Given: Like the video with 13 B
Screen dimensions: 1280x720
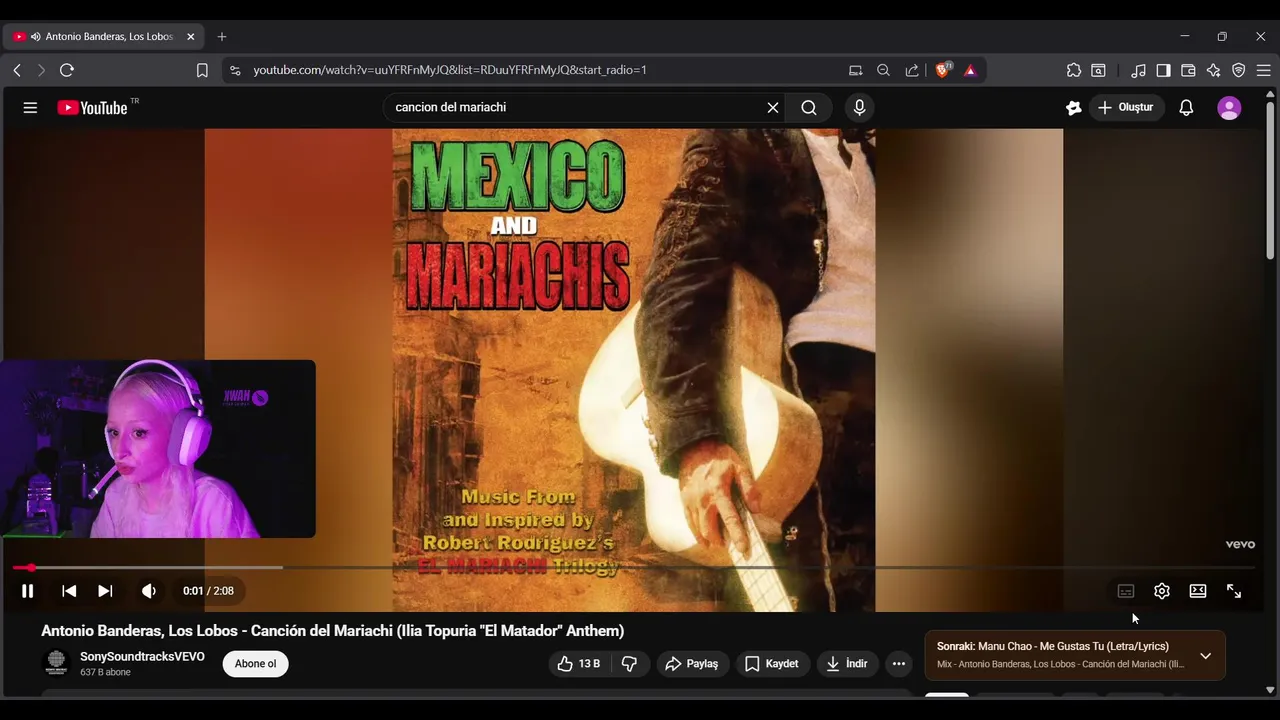Looking at the screenshot, I should (578, 664).
